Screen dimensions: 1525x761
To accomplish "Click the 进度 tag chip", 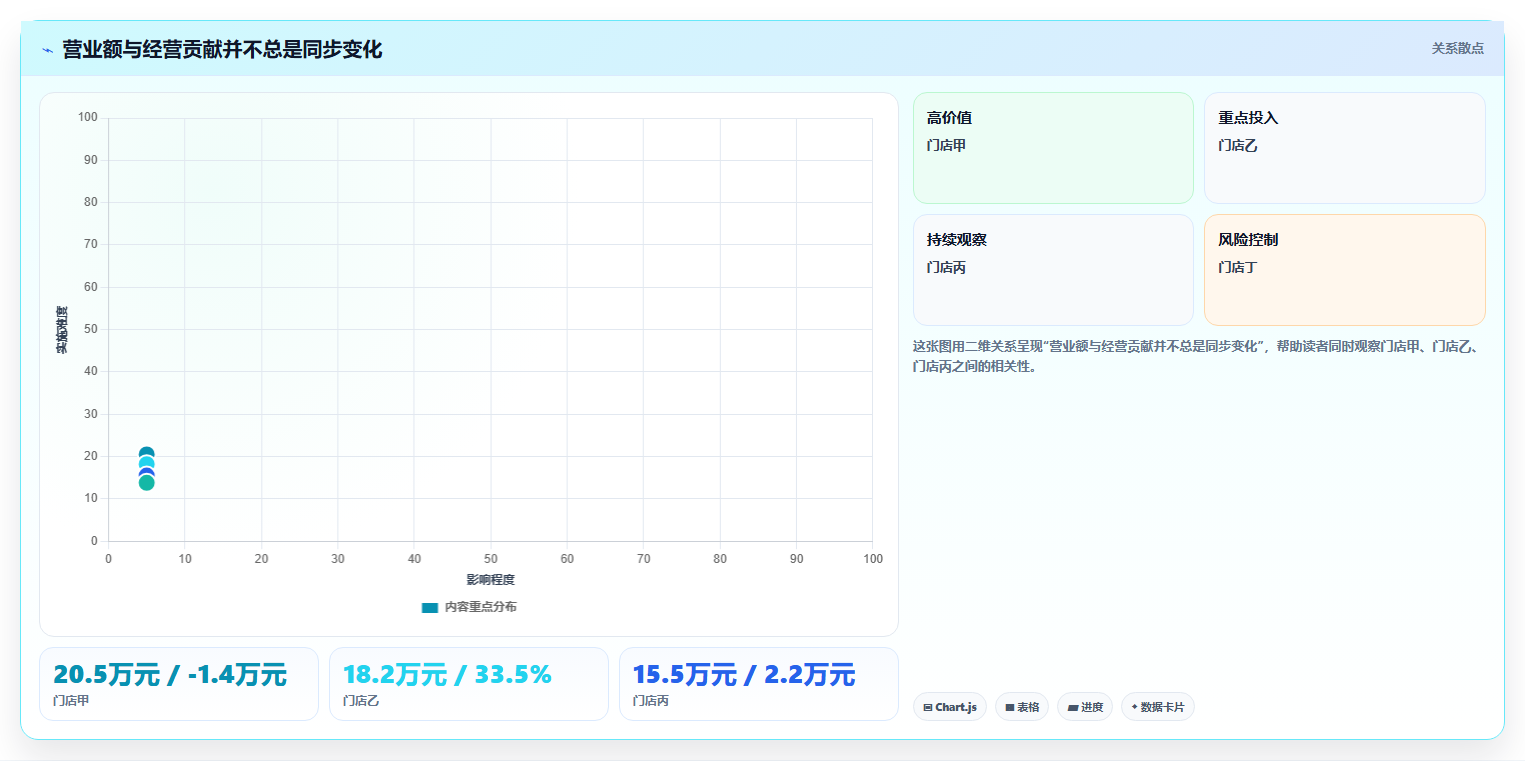I will click(1084, 707).
